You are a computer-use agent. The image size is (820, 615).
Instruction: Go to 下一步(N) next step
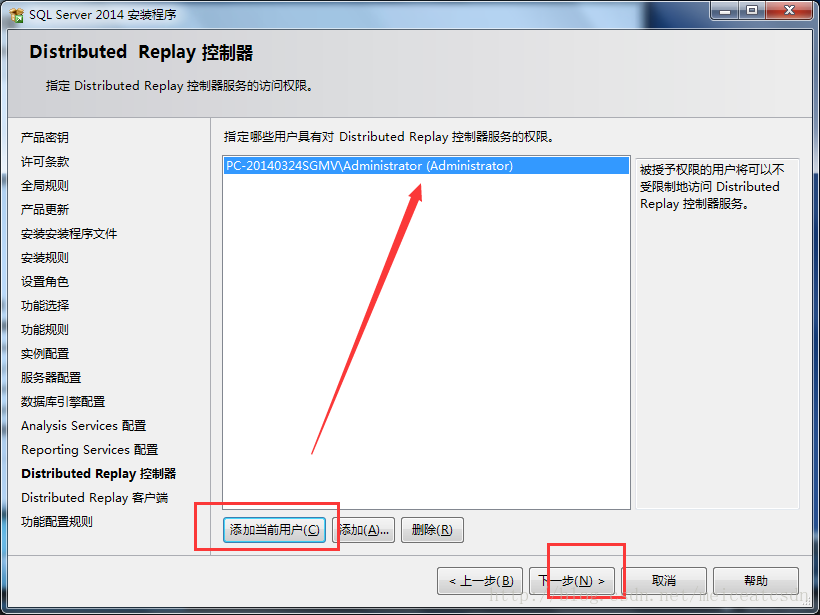572,581
